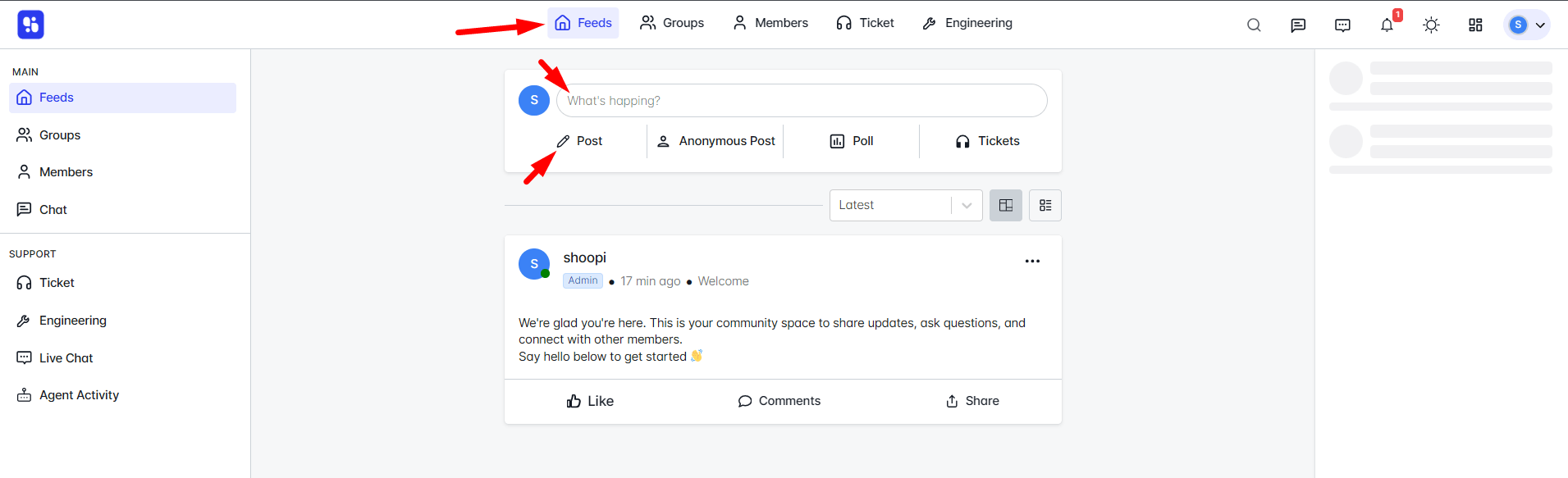1568x478 pixels.
Task: Click the app logo in top-left corner
Action: point(30,25)
